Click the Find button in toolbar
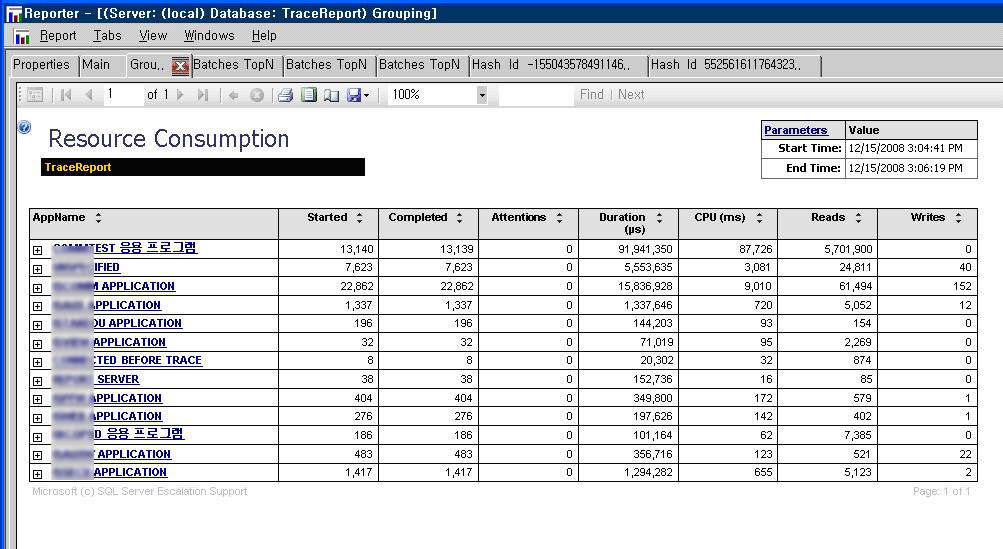The height and width of the screenshot is (549, 1003). 592,95
